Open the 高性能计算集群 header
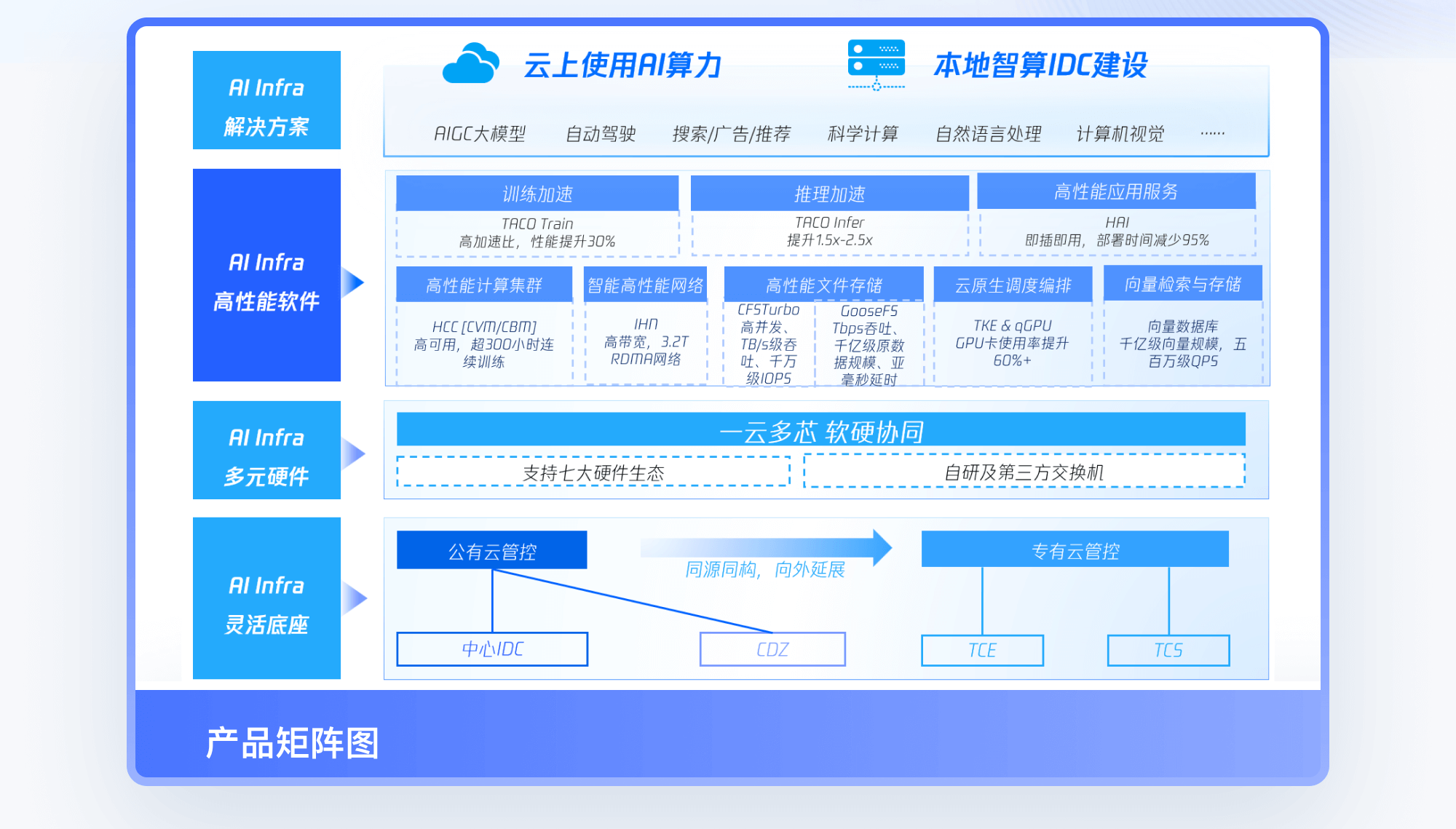The image size is (1456, 829). tap(484, 285)
